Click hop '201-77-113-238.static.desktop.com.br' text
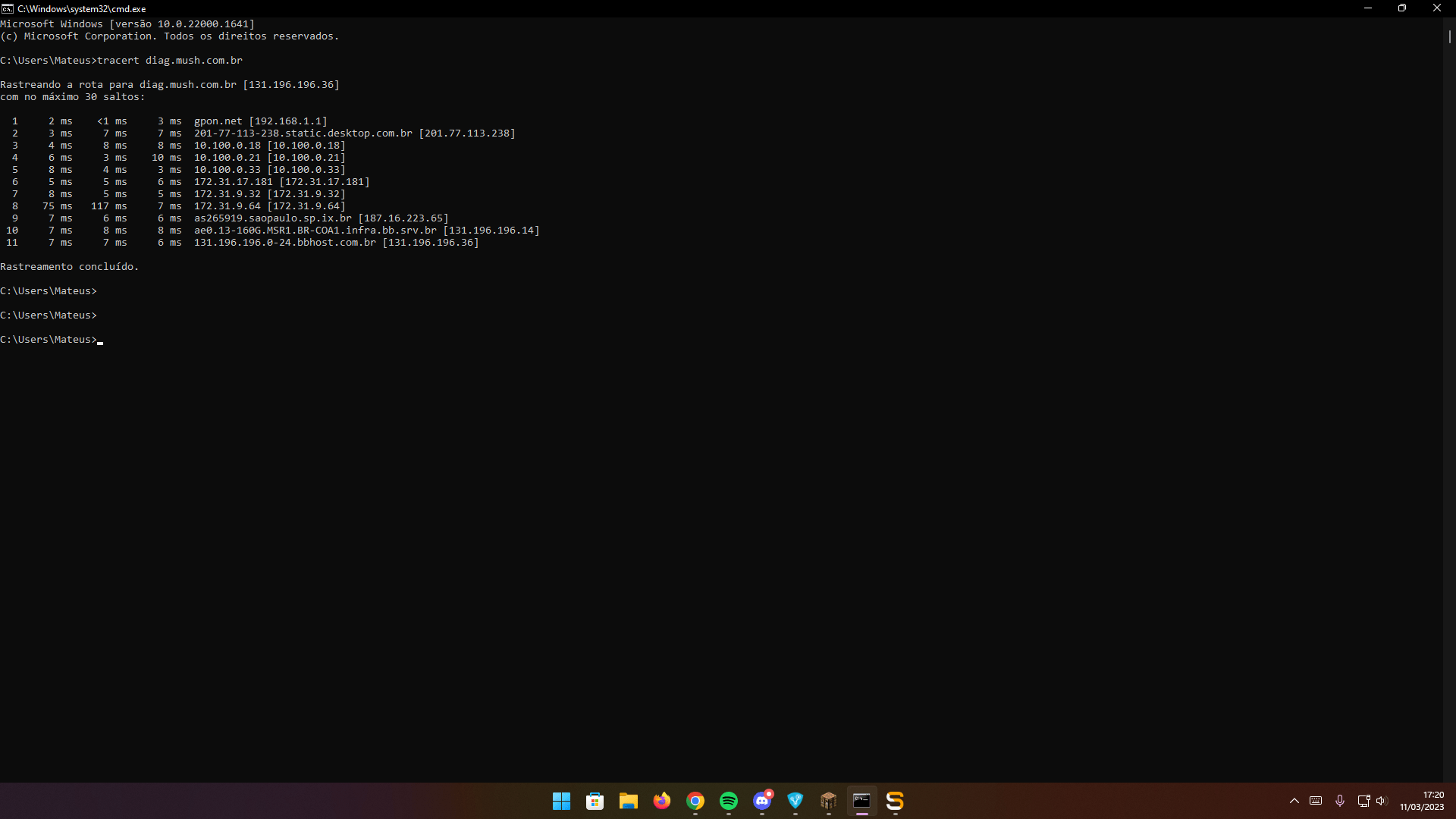 [x=303, y=133]
